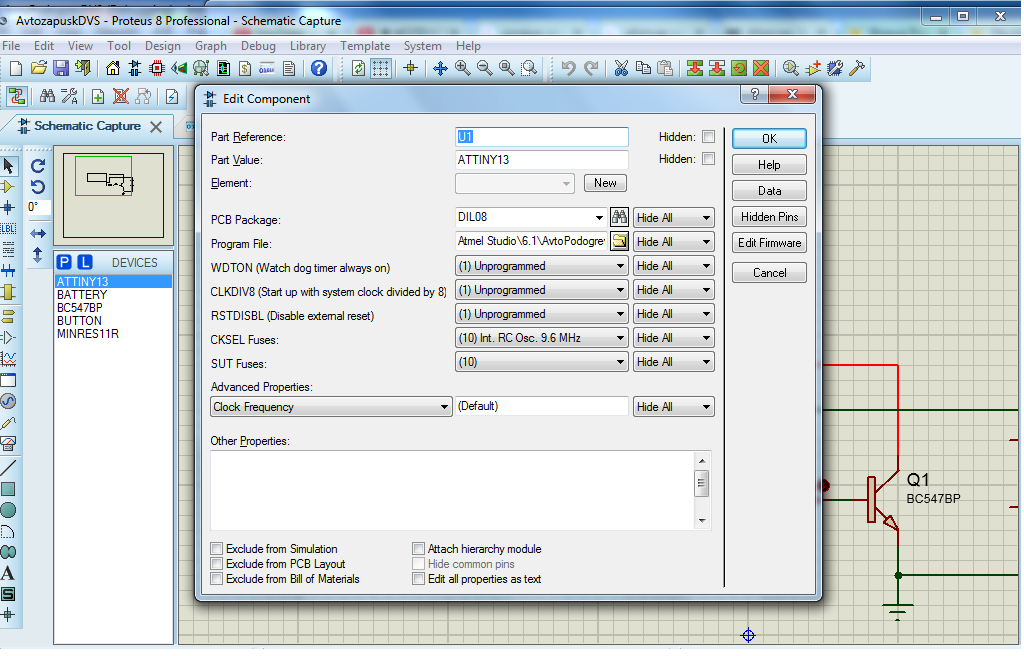Check Attach hierarchy module box
Image resolution: width=1024 pixels, height=656 pixels.
point(419,548)
